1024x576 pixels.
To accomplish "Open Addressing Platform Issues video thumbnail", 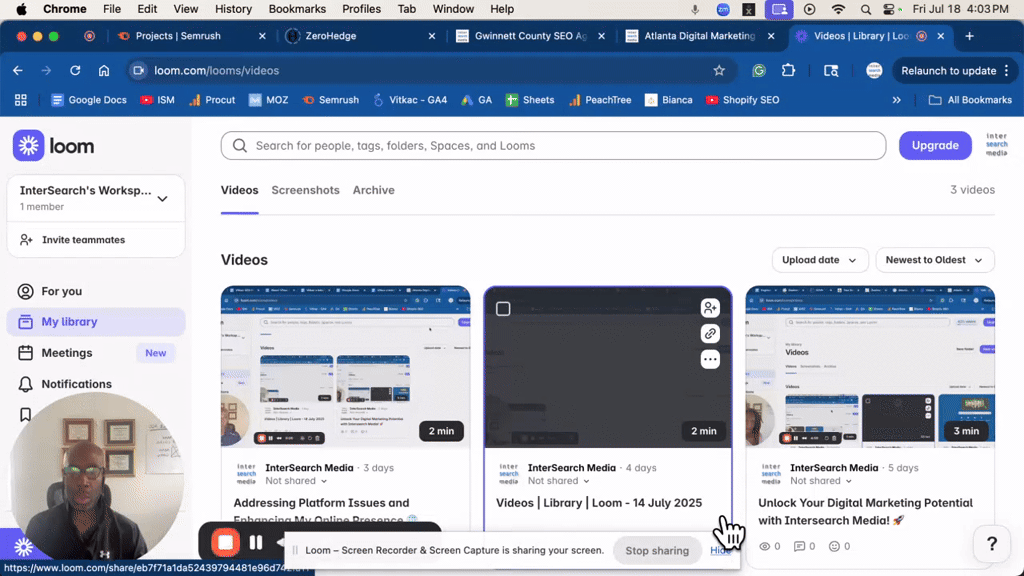I will pos(345,367).
